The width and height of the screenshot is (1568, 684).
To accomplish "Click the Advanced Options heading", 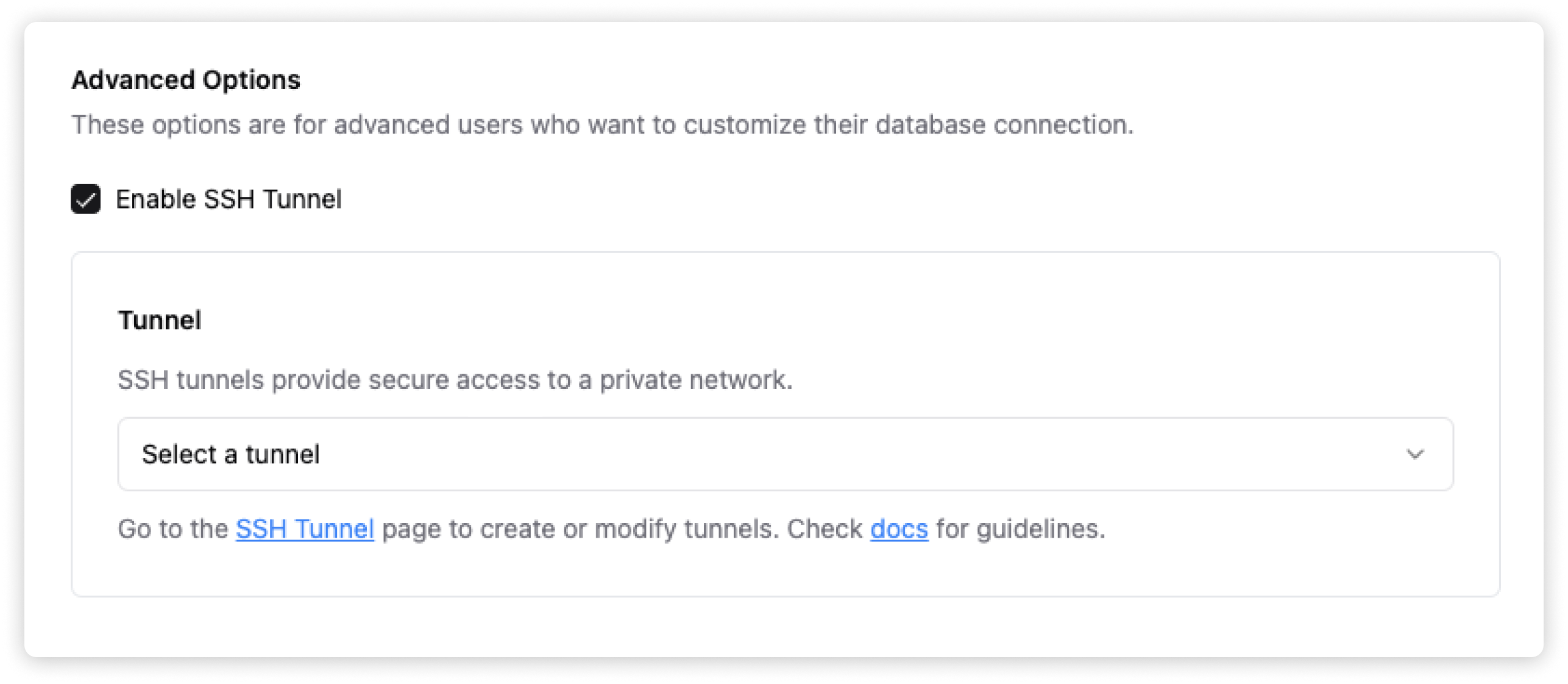I will tap(186, 79).
